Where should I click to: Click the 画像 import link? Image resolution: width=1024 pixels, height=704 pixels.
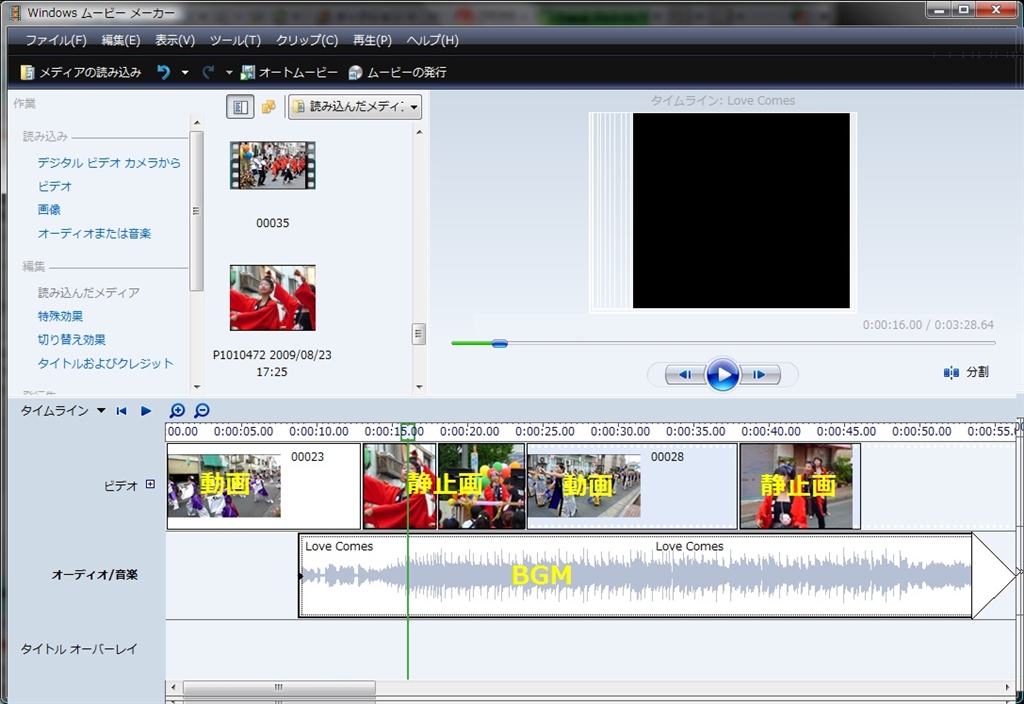pyautogui.click(x=49, y=210)
